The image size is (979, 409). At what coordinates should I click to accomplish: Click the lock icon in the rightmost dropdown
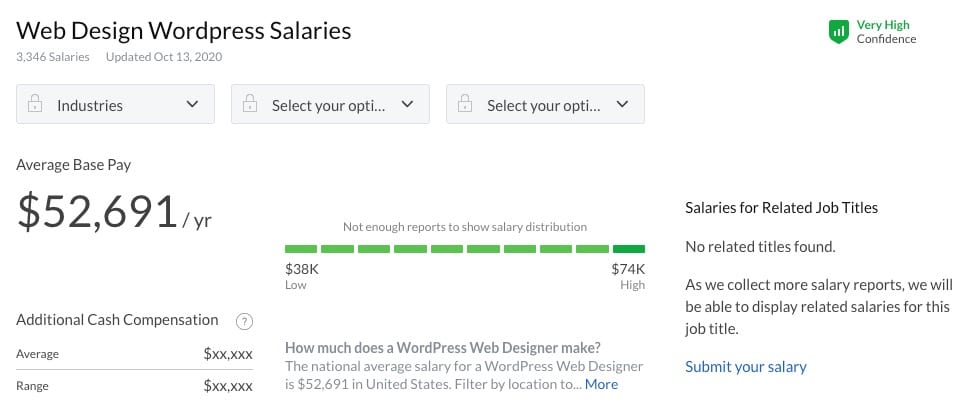pyautogui.click(x=465, y=104)
